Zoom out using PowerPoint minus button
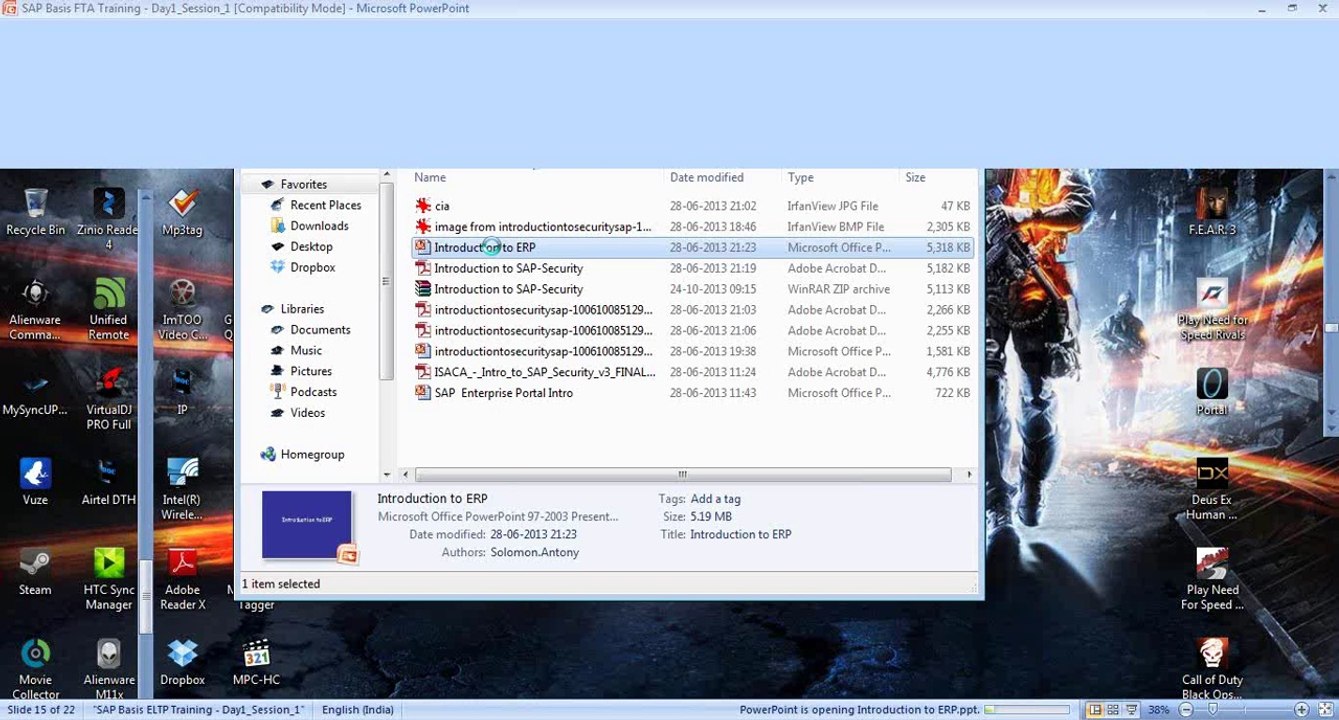 point(1185,710)
